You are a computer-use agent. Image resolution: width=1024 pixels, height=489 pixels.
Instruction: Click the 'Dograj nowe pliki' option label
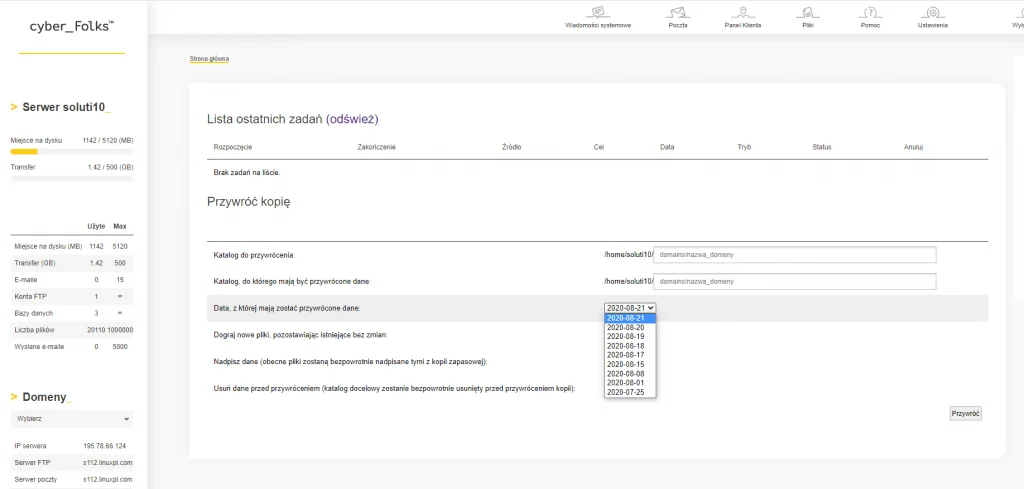(300, 335)
